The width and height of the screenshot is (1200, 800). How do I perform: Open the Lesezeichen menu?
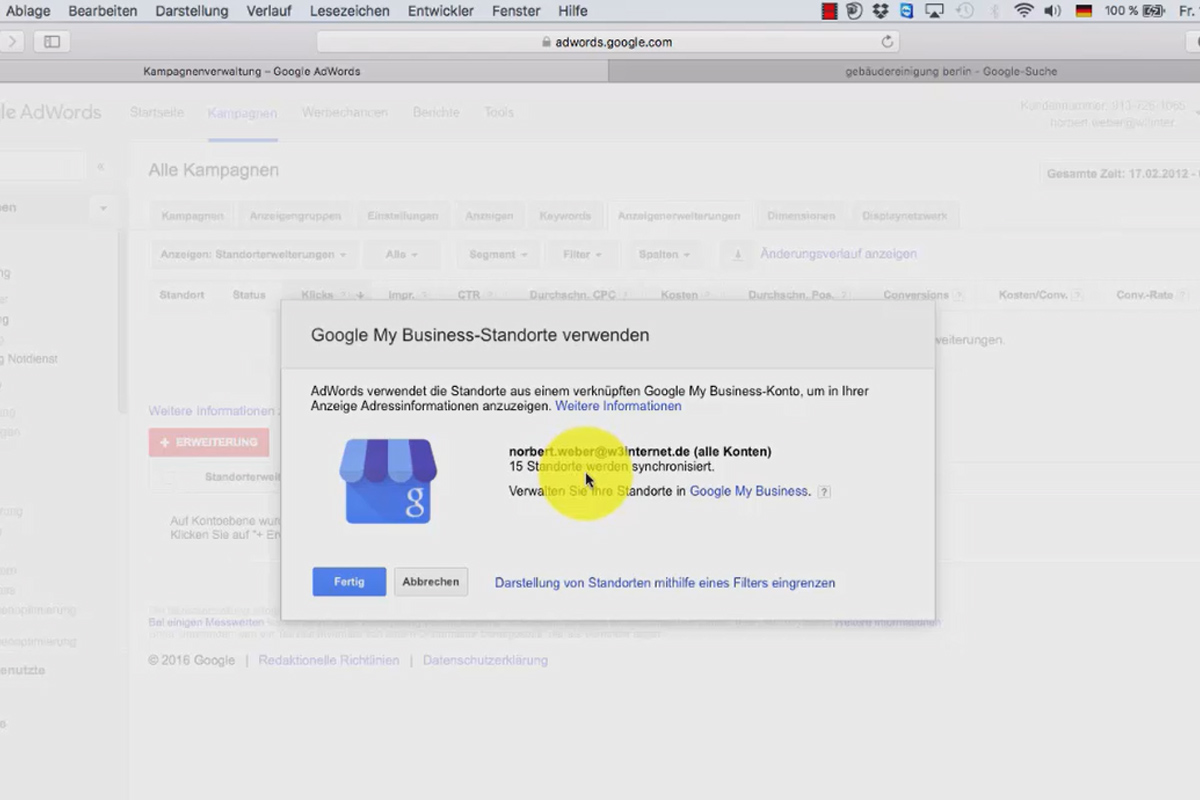pos(350,11)
